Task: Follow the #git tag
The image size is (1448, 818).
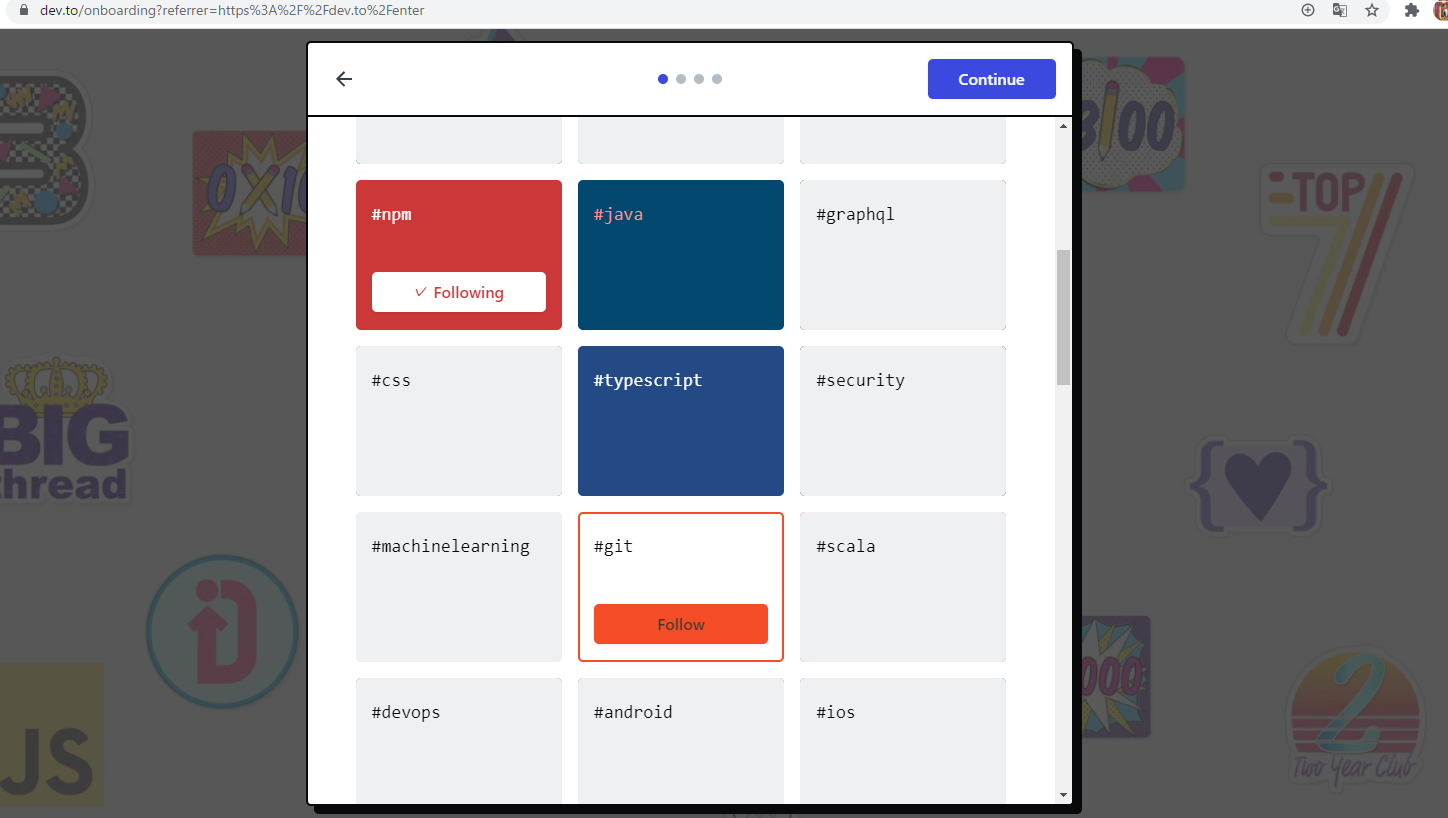Action: (681, 624)
